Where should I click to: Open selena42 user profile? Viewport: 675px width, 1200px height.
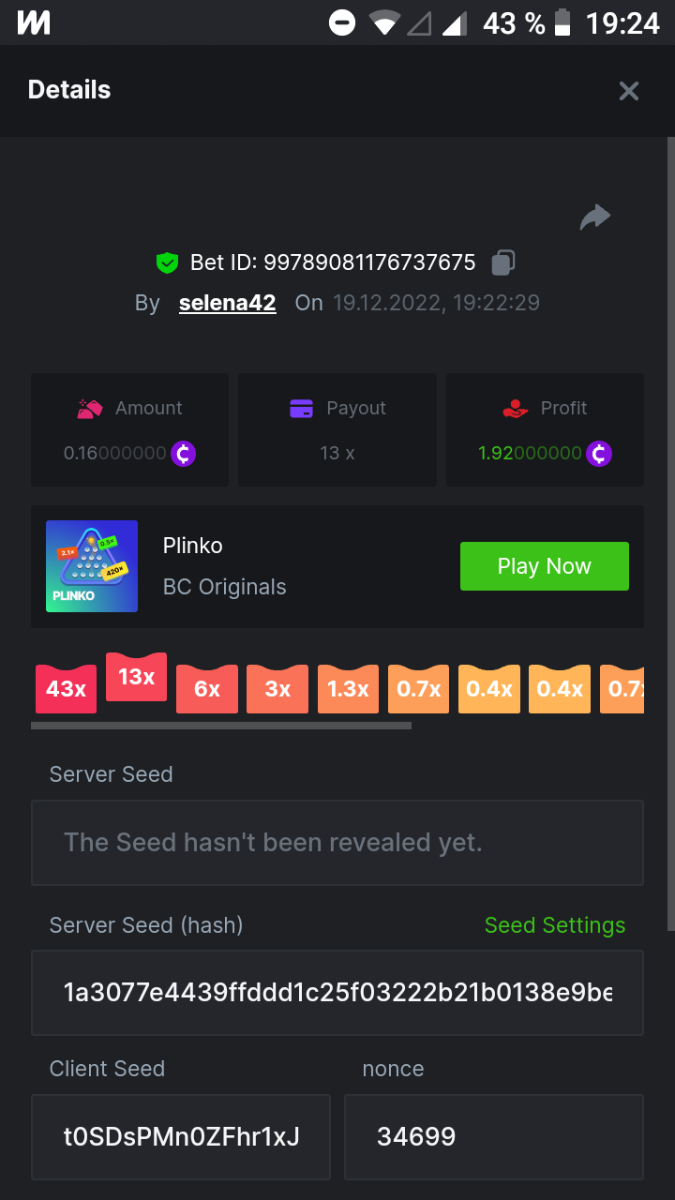pos(227,303)
